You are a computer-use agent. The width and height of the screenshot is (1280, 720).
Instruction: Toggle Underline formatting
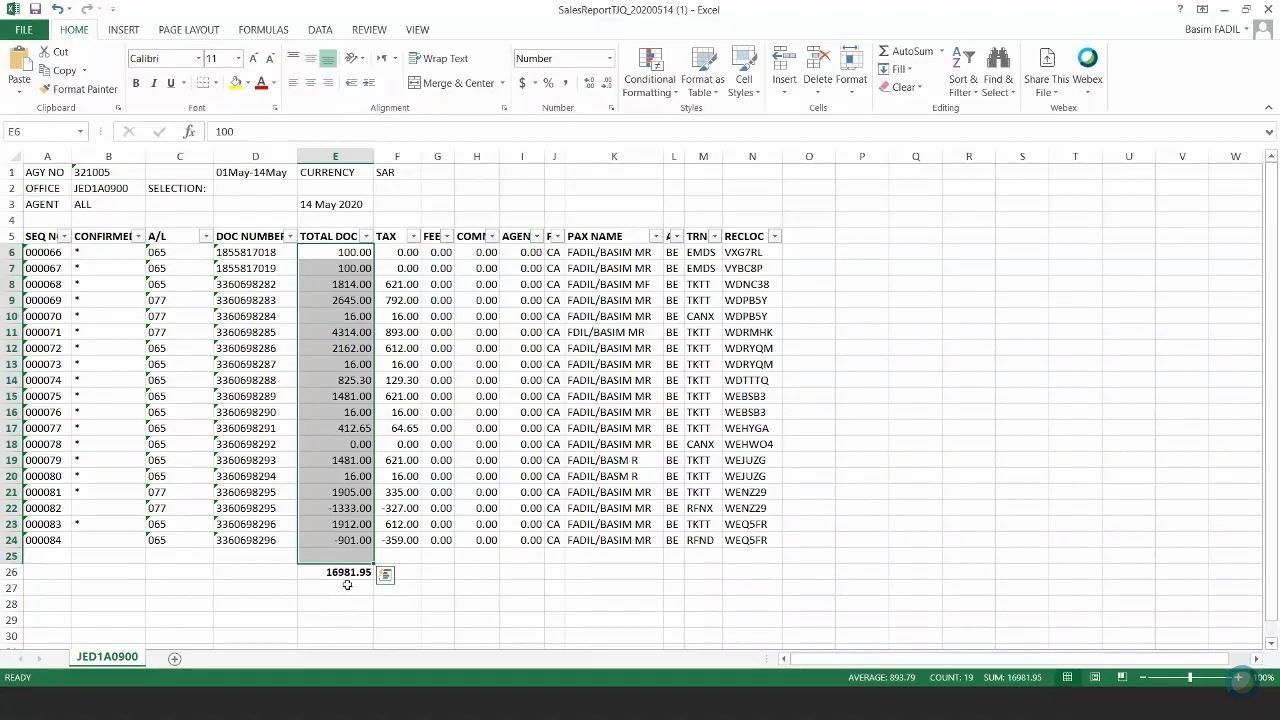[x=170, y=83]
